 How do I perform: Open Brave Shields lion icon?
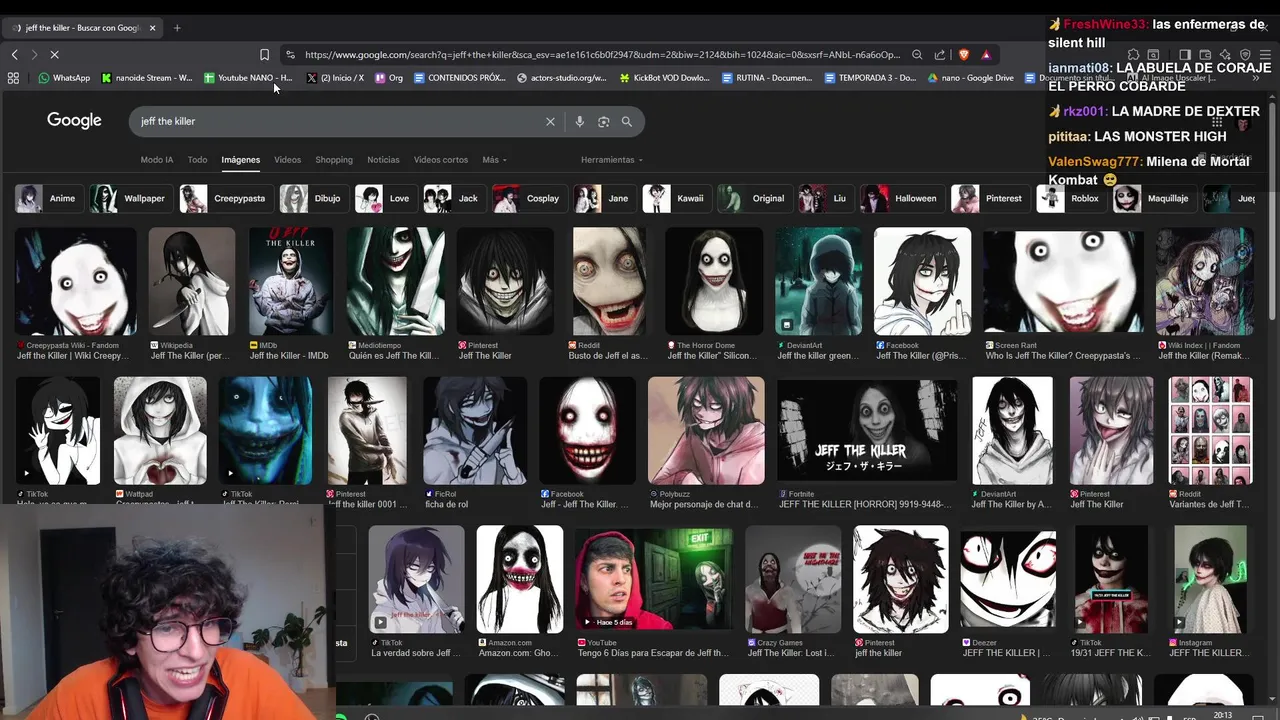pos(964,55)
